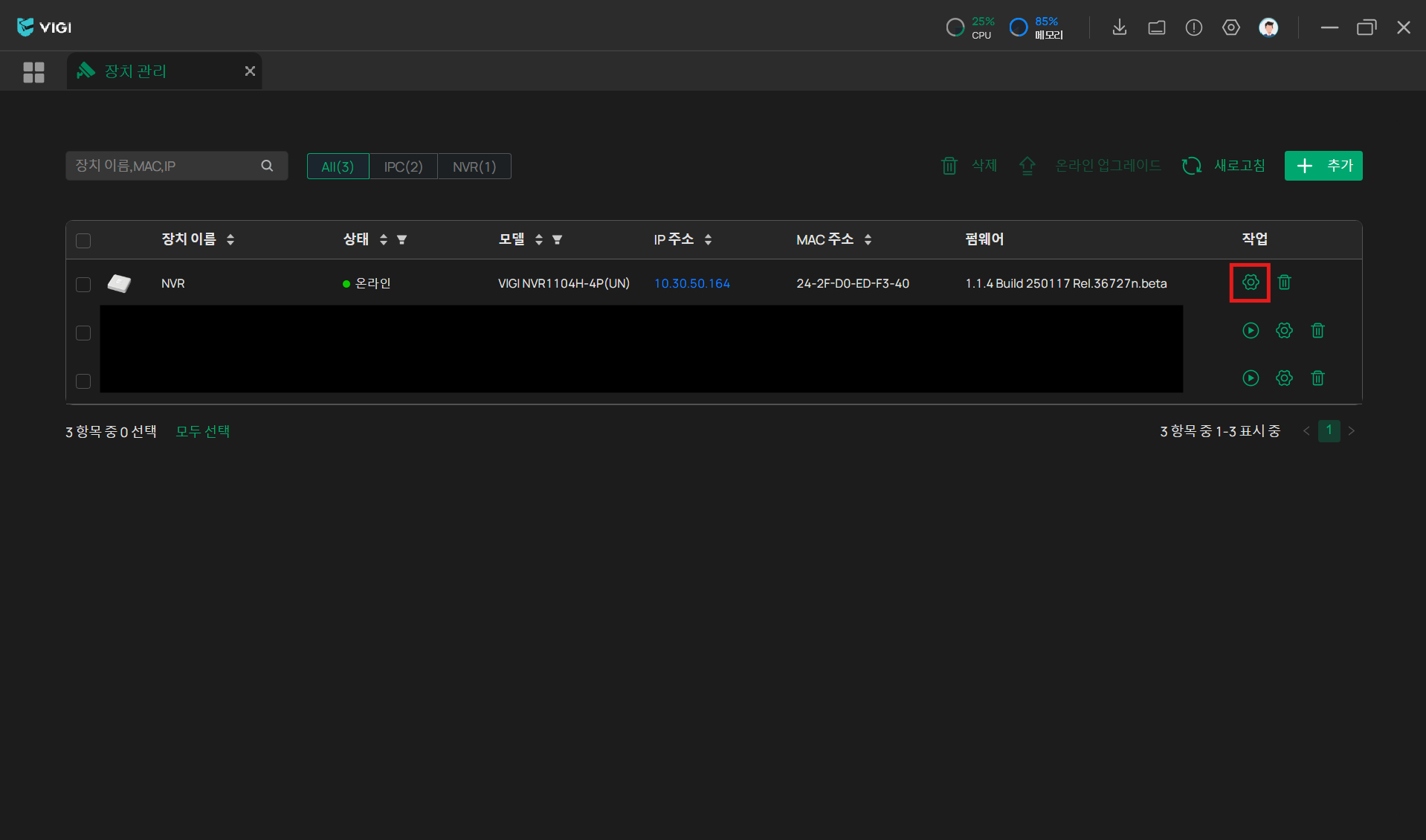Sort by IP 주소 column arrows
1426x840 pixels.
tap(708, 239)
